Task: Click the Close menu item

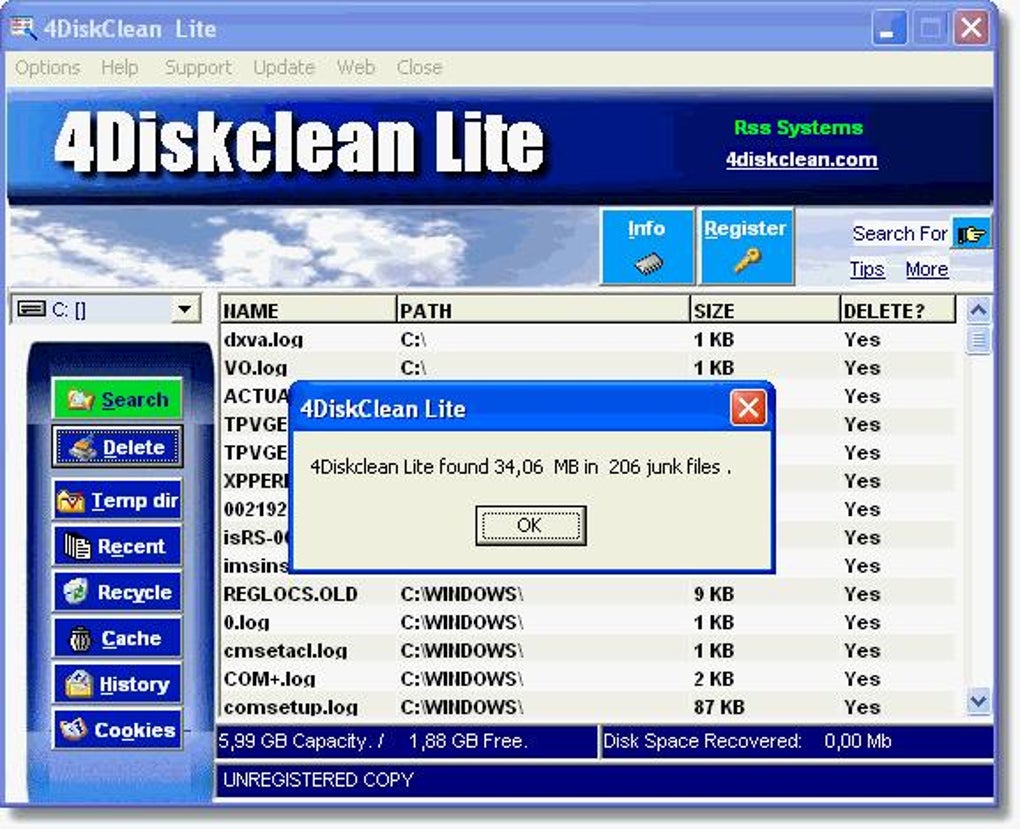Action: [x=419, y=67]
